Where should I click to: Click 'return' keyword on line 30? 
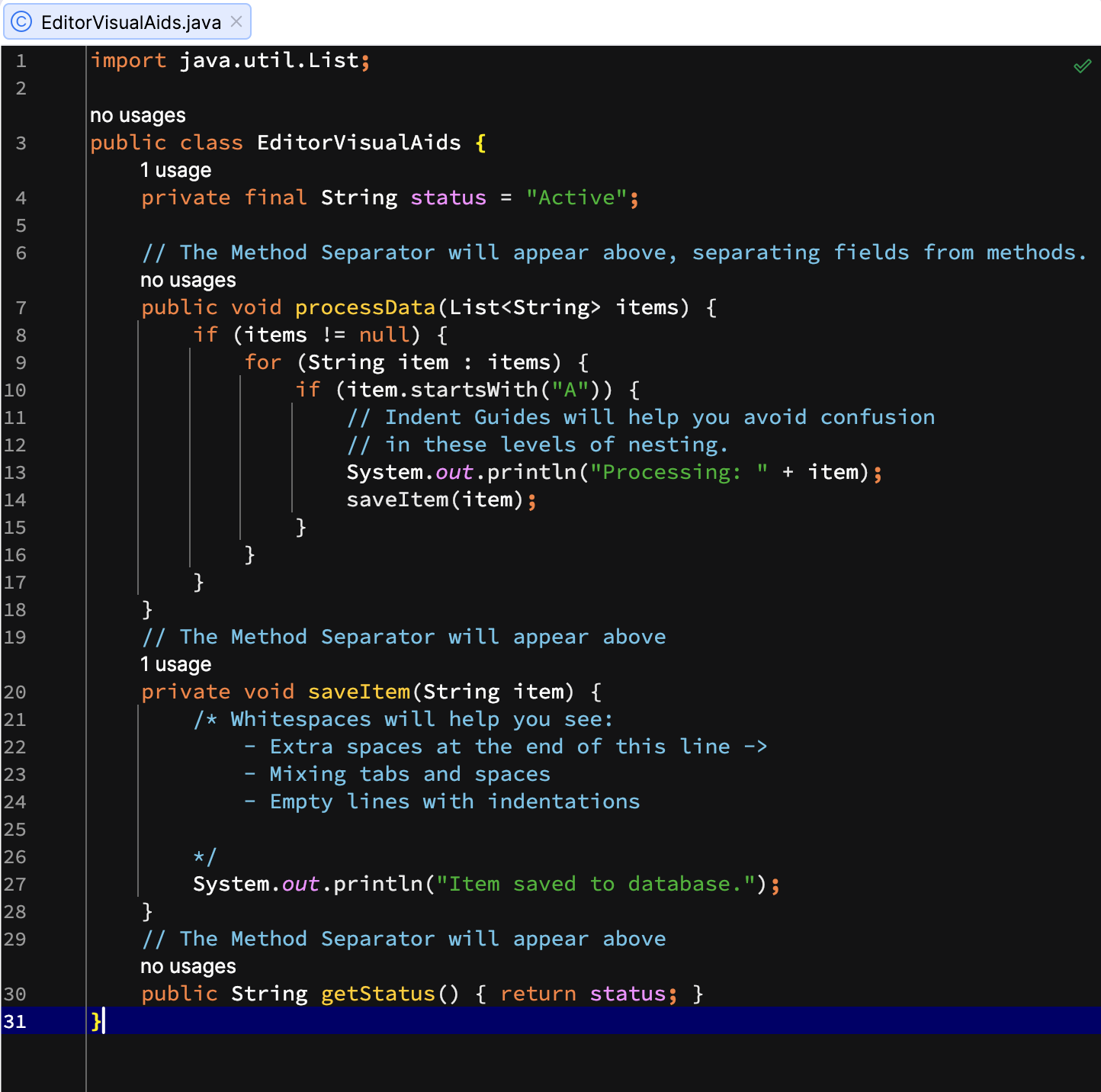click(x=538, y=994)
